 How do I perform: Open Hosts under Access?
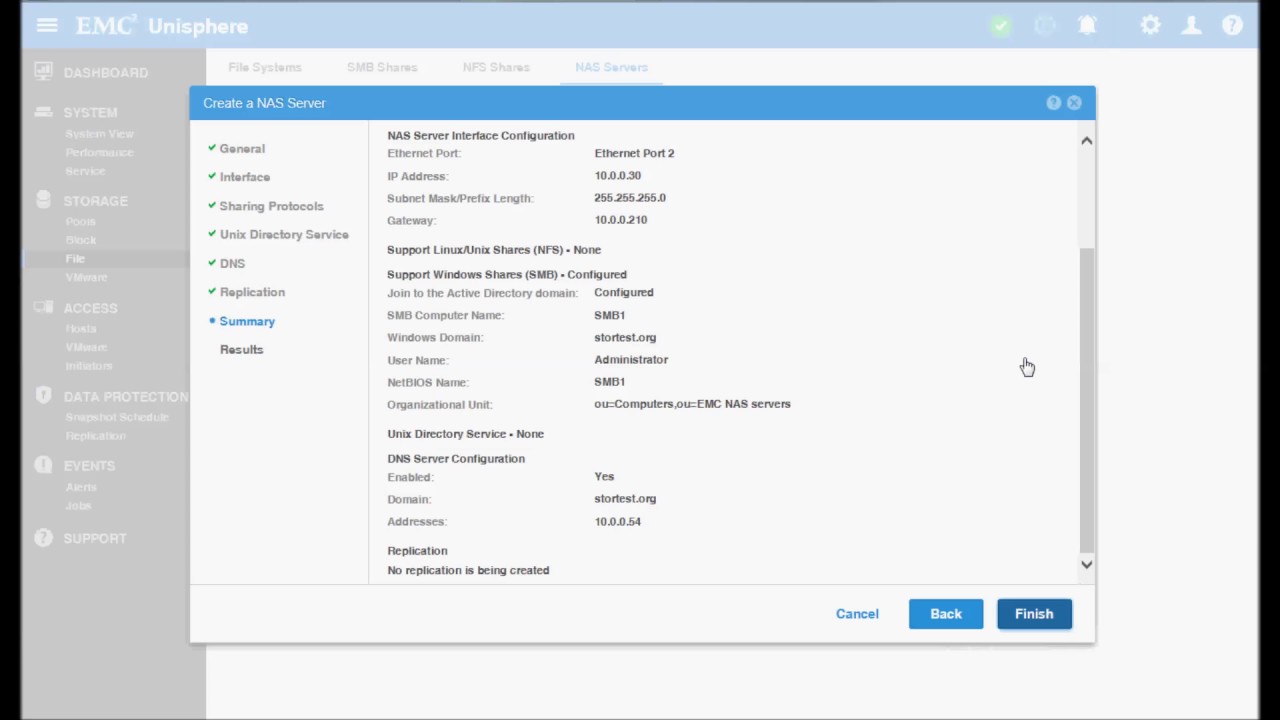coord(81,328)
